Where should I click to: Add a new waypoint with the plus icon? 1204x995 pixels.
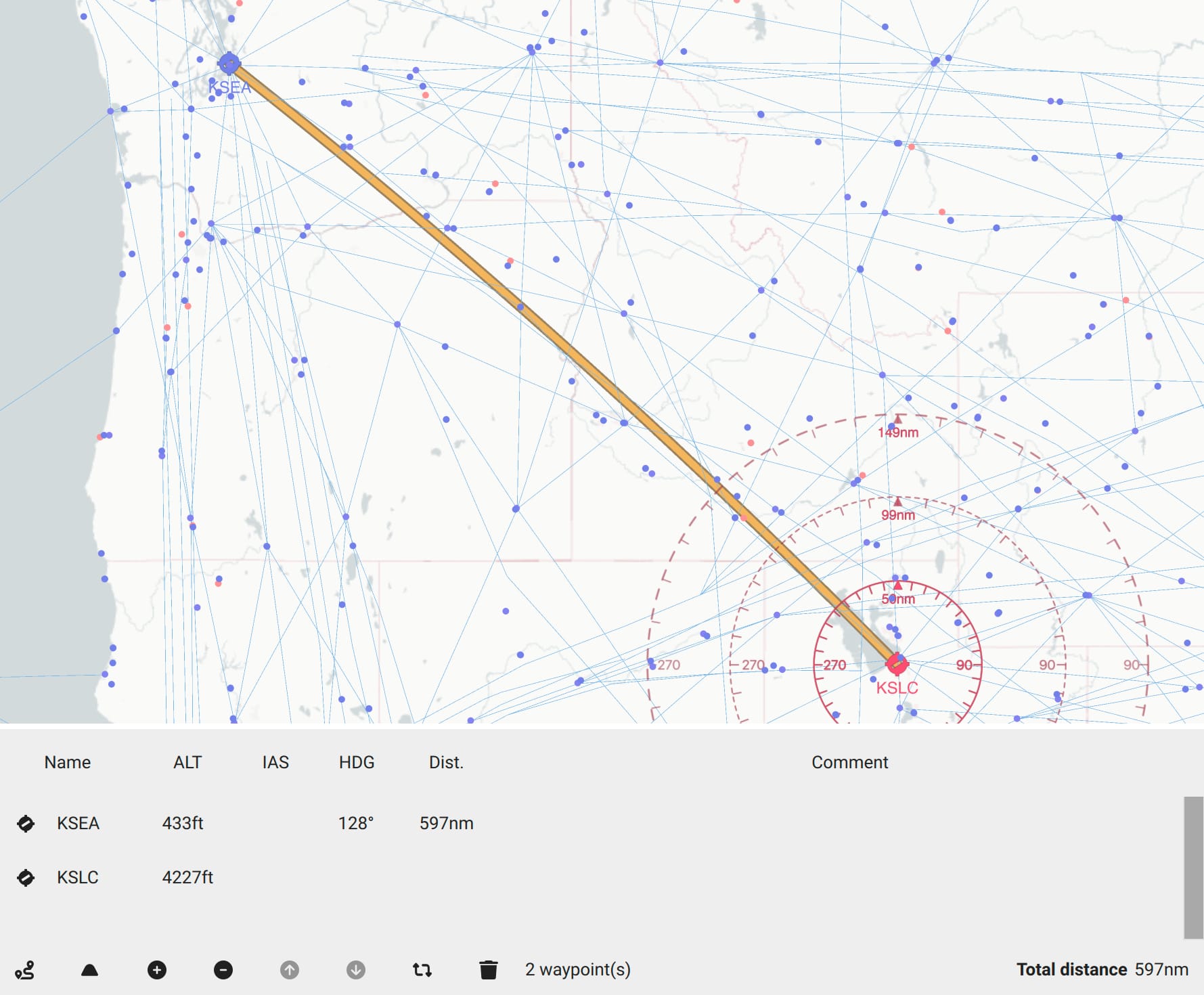(x=156, y=969)
